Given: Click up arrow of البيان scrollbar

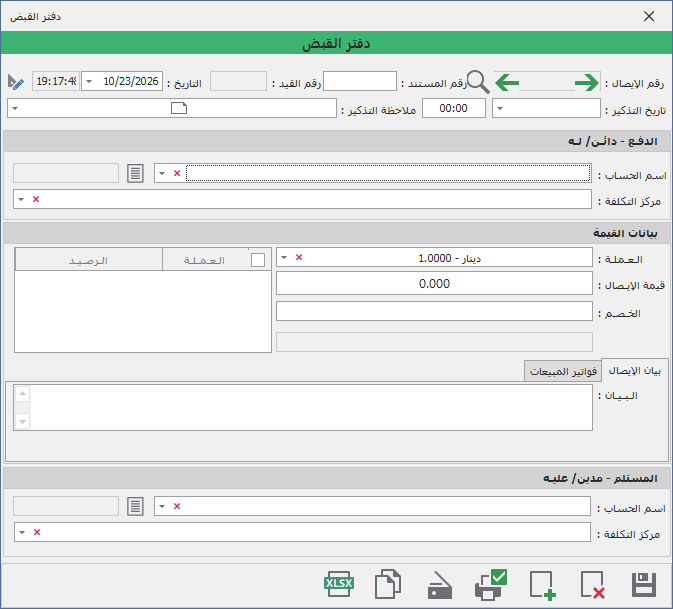Looking at the screenshot, I should tap(22, 394).
